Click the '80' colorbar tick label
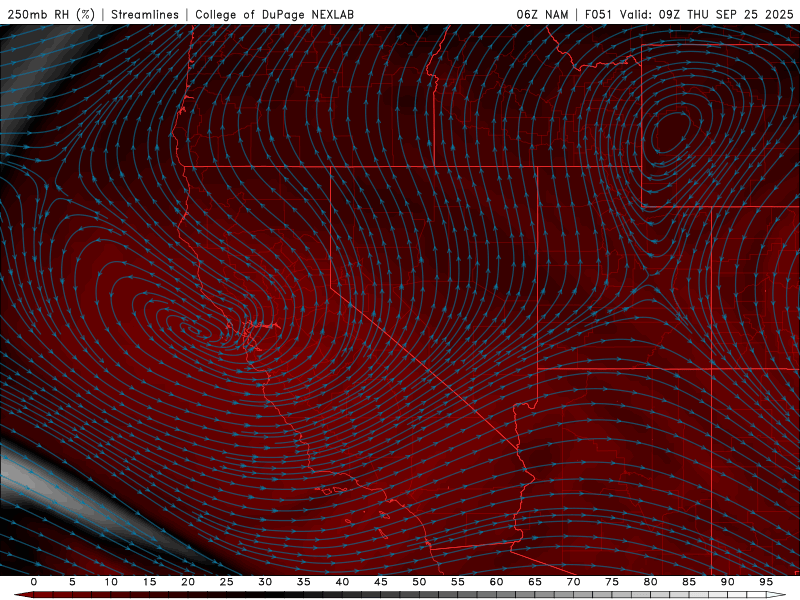This screenshot has height=600, width=800. [651, 582]
